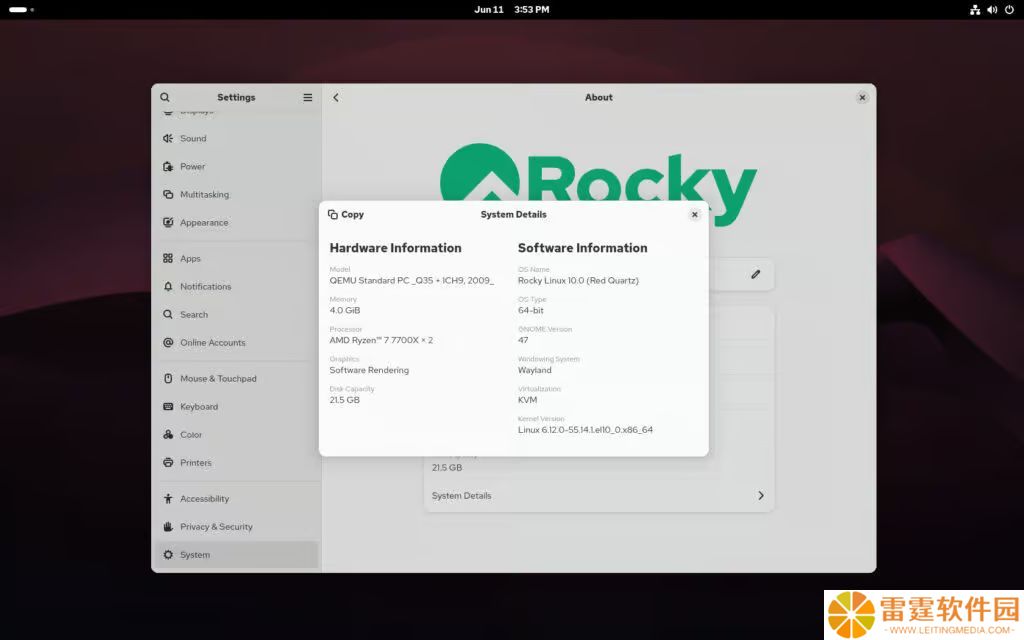This screenshot has width=1024, height=640.
Task: Click the Power battery icon in sidebar
Action: [168, 167]
